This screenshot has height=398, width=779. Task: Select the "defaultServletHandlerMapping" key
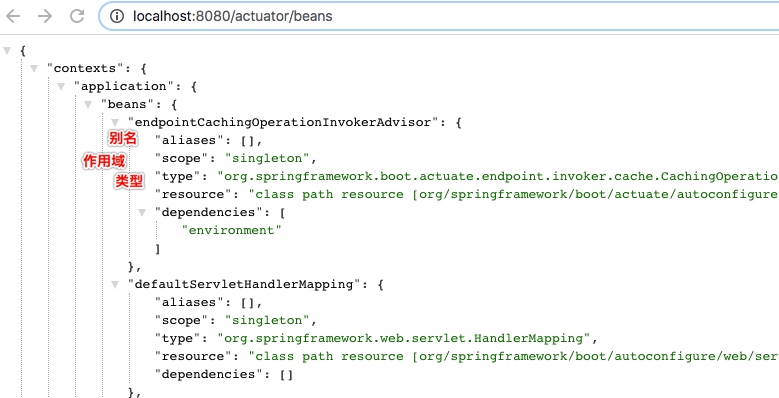[244, 285]
